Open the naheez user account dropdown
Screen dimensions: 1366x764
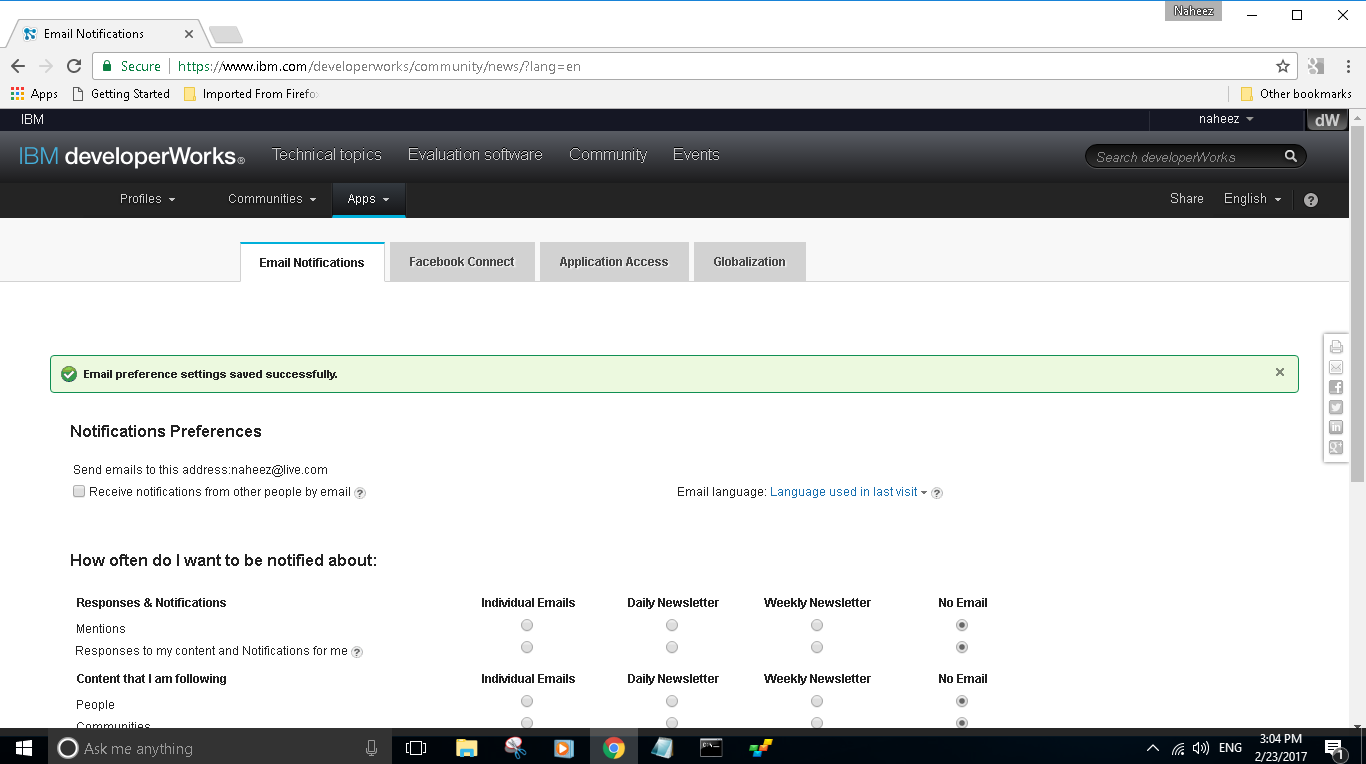click(x=1226, y=119)
